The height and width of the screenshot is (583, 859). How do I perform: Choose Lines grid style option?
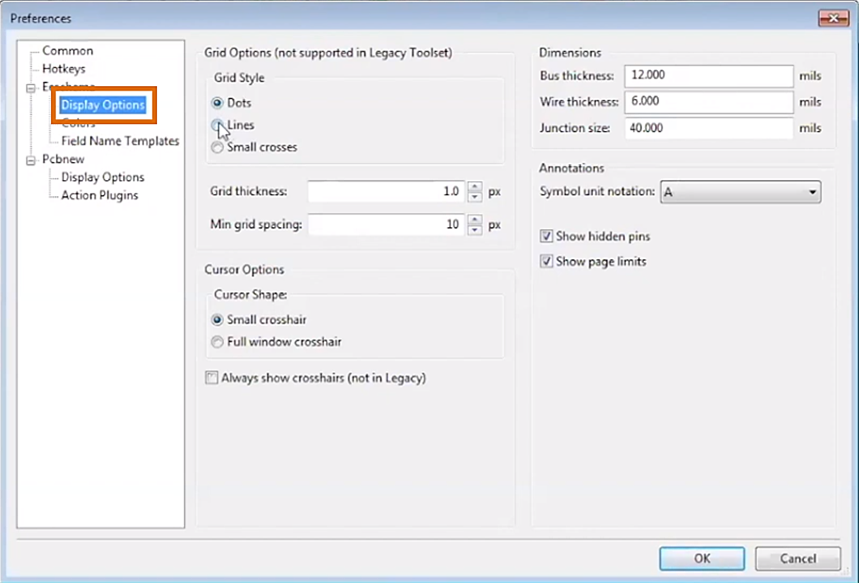tap(217, 125)
